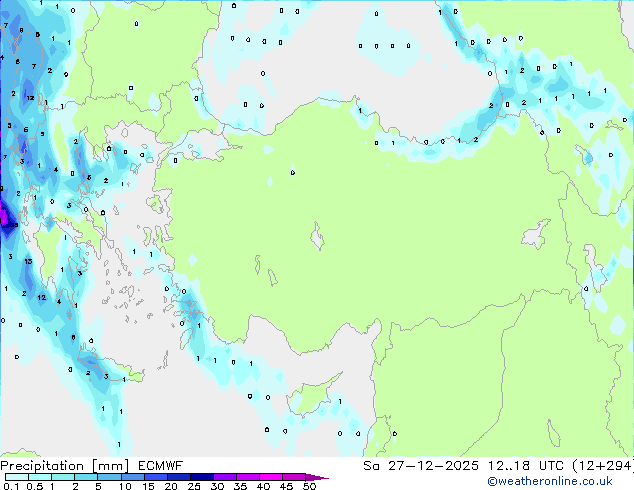
Task: Select the 35–40 mm purple swatch
Action: click(x=247, y=477)
